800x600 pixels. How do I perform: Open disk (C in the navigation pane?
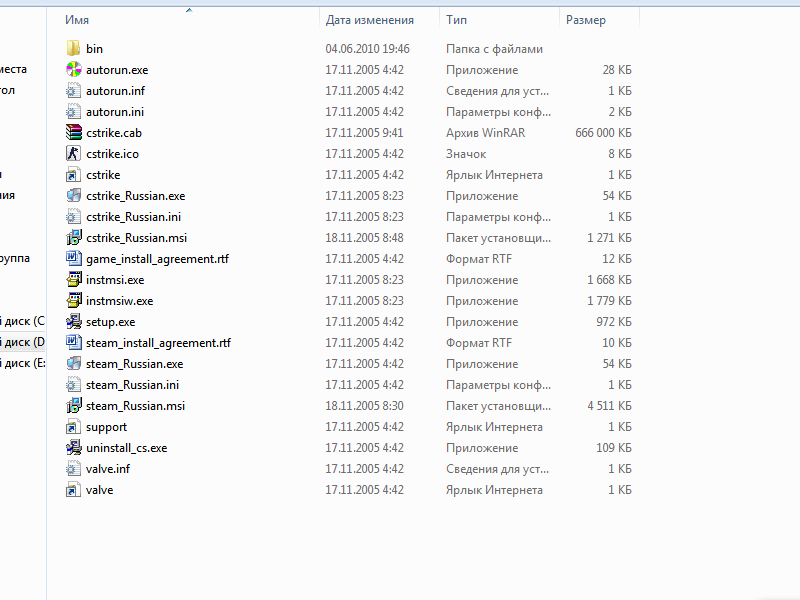coord(22,321)
